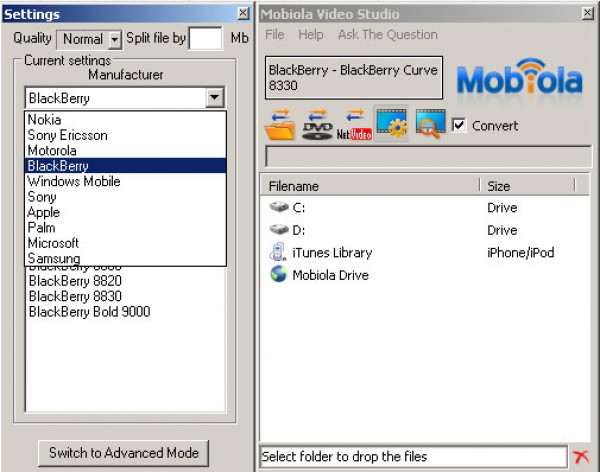Click the empty path field below toolbar
Viewport: 600px width, 472px height.
coord(428,156)
